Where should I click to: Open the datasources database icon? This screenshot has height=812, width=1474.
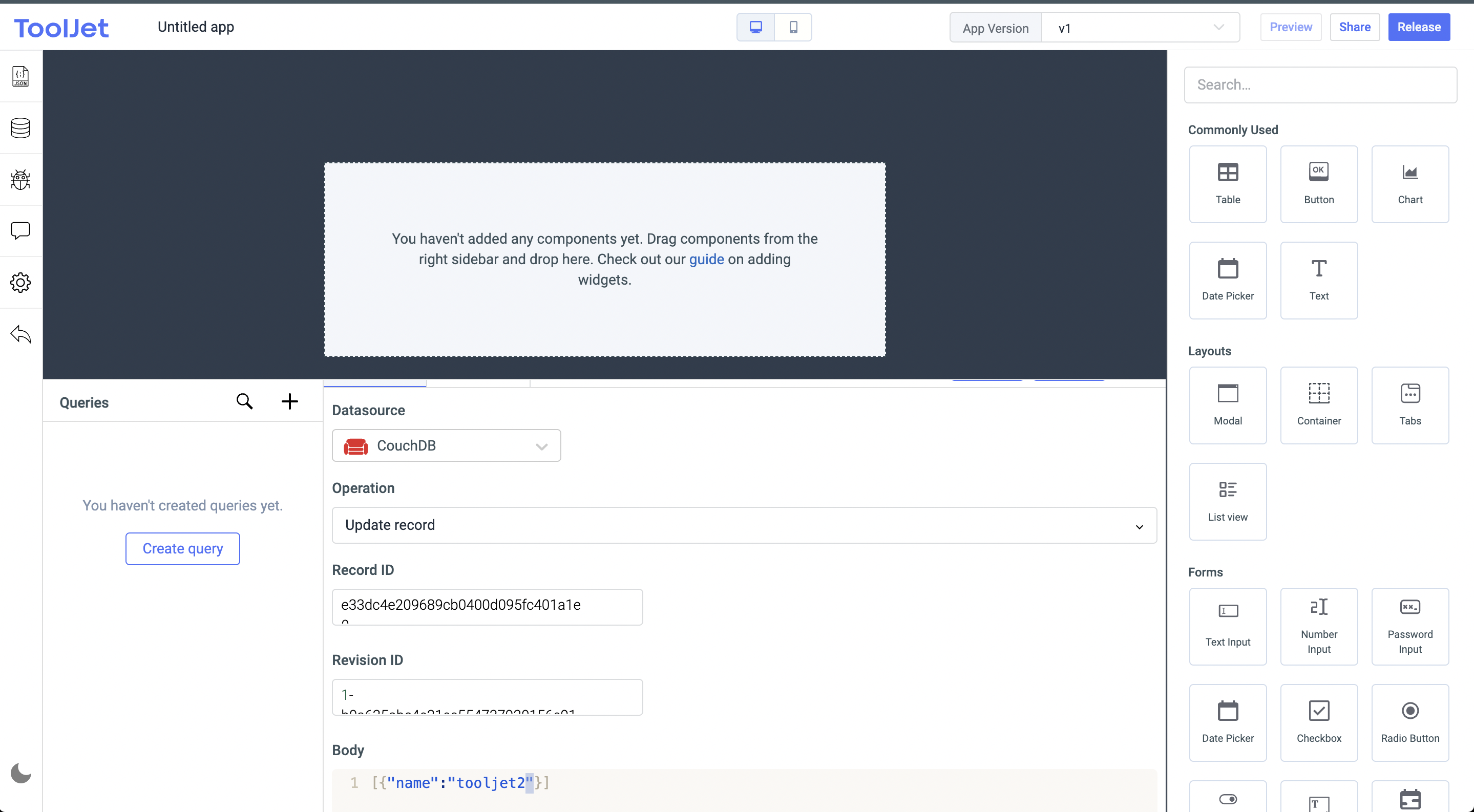click(20, 127)
